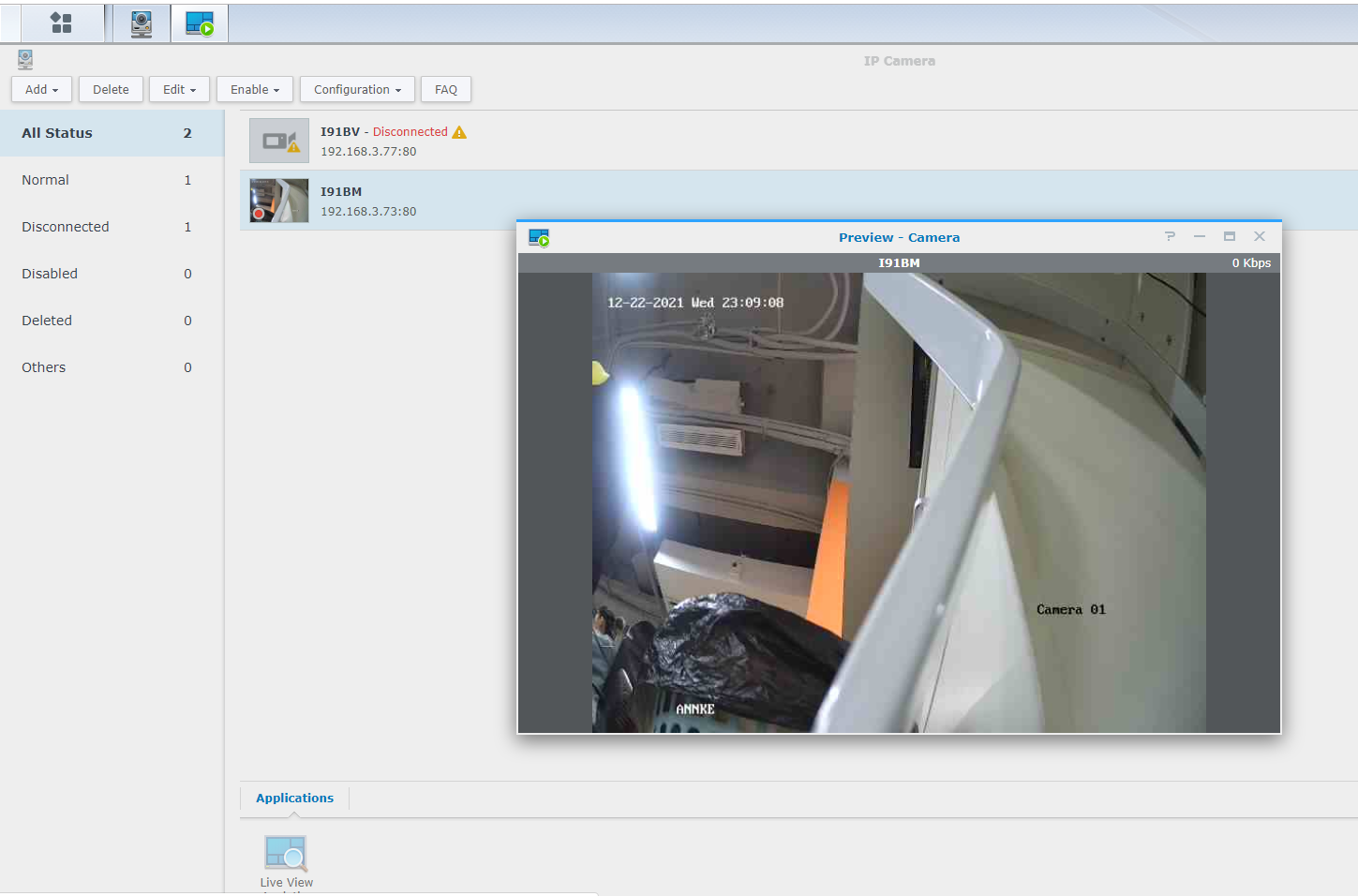Click the disconnected I91BV camera icon

click(279, 141)
